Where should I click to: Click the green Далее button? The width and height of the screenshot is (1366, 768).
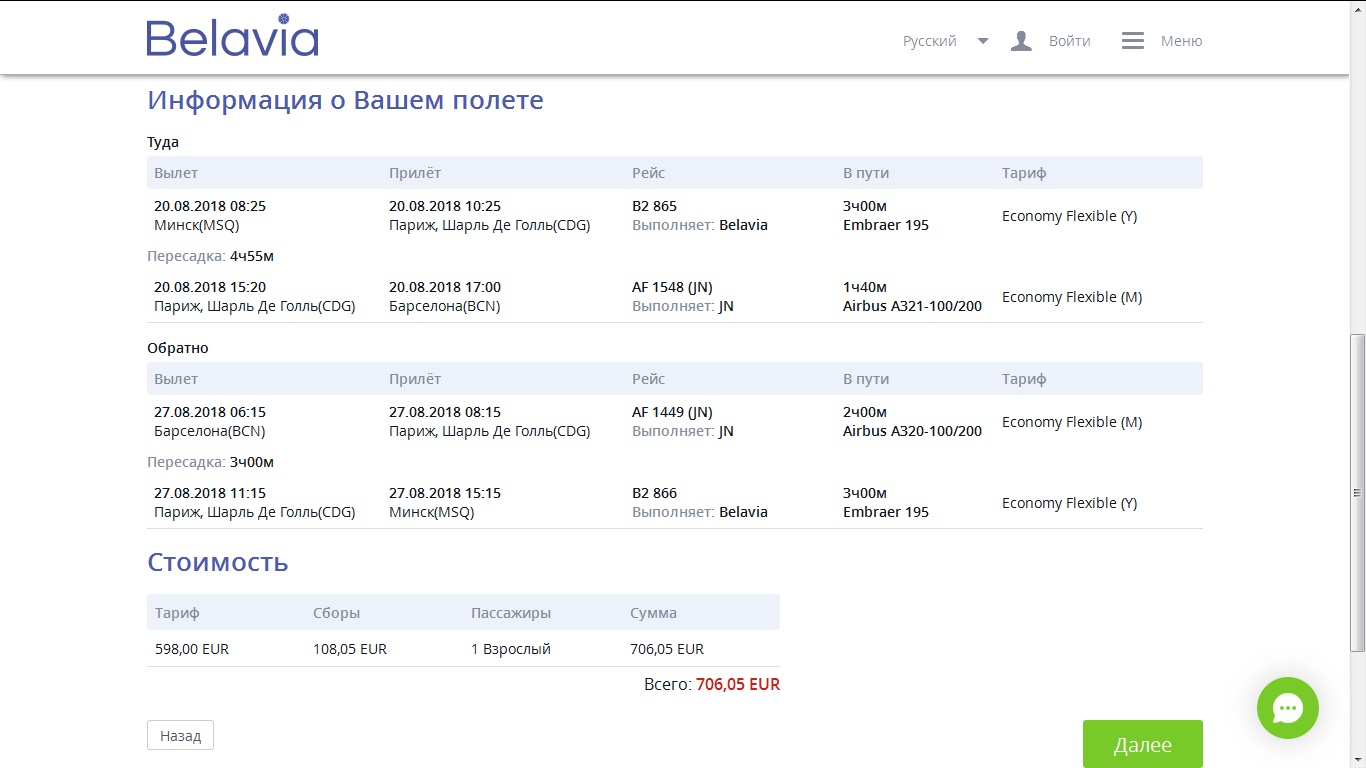click(x=1142, y=745)
